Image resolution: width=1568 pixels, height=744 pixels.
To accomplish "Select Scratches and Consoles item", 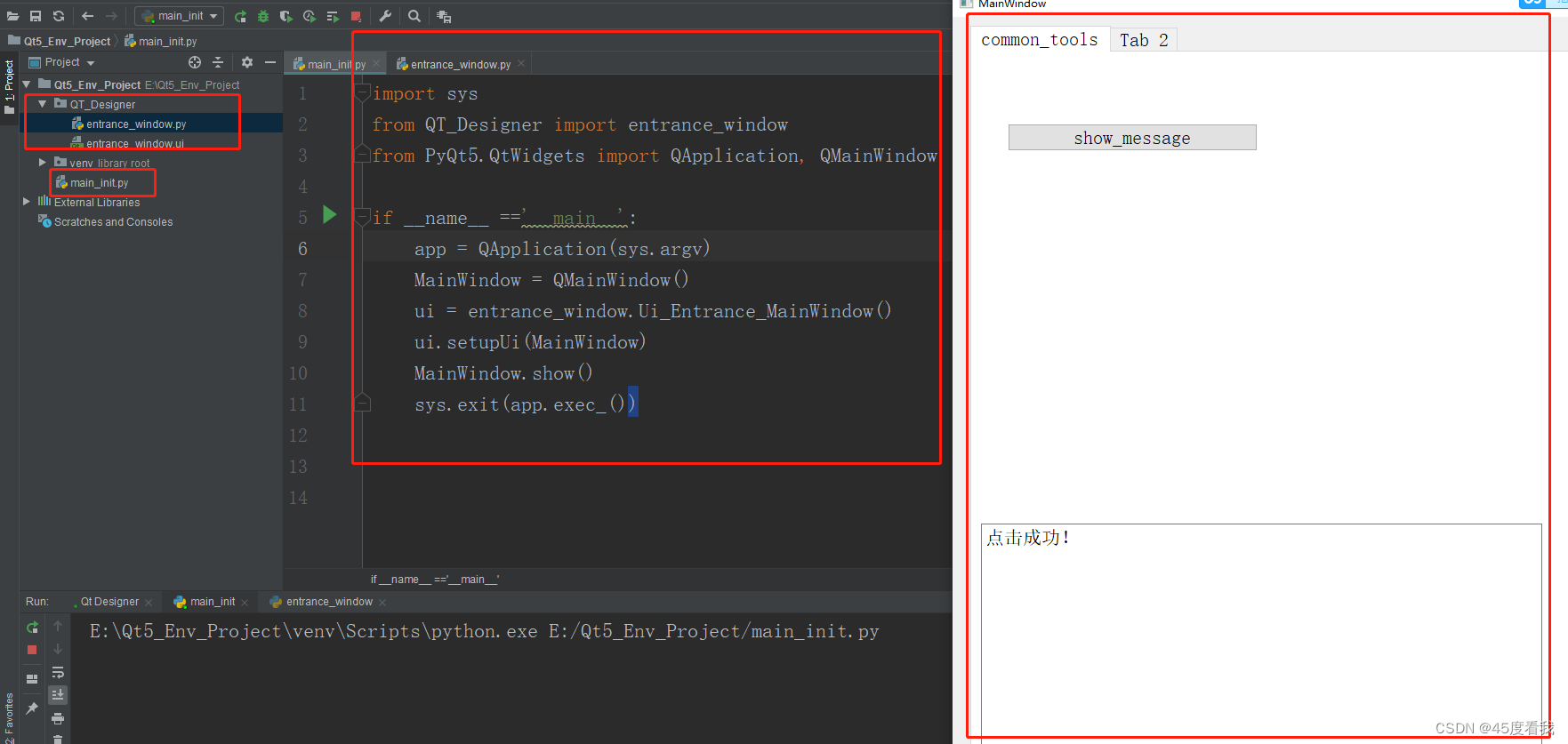I will (x=113, y=221).
